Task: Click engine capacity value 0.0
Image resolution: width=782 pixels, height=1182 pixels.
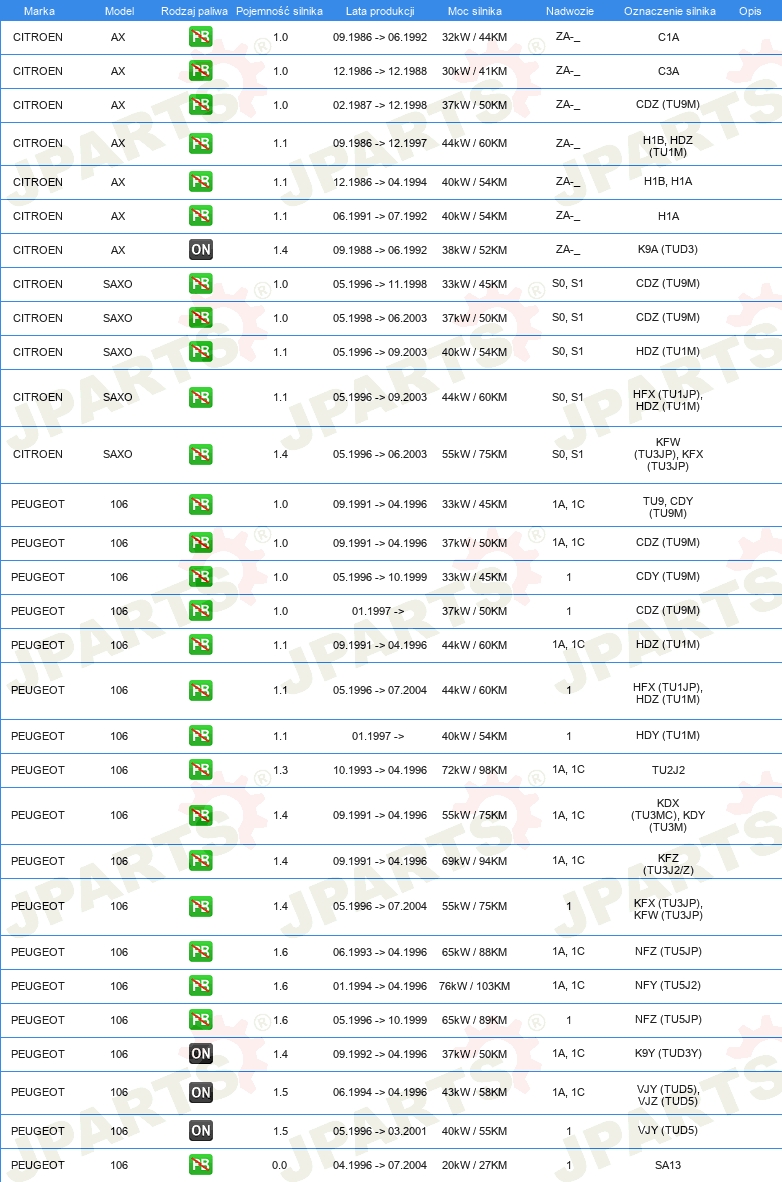Action: coord(280,1165)
